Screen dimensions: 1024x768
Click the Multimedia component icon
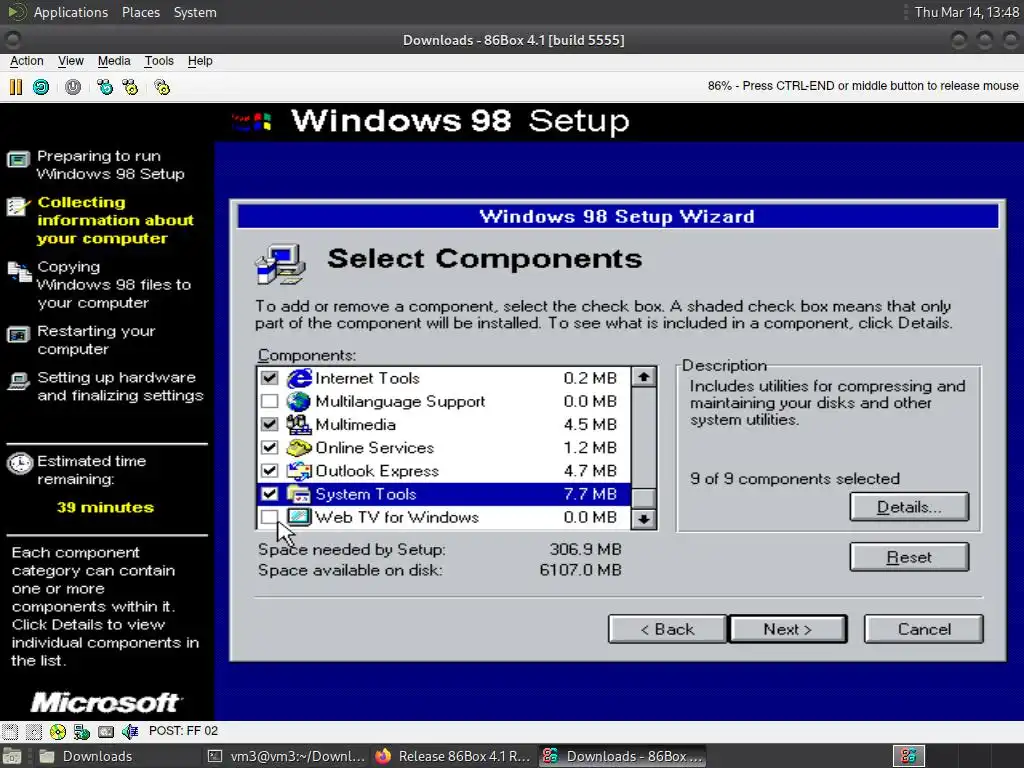(299, 424)
